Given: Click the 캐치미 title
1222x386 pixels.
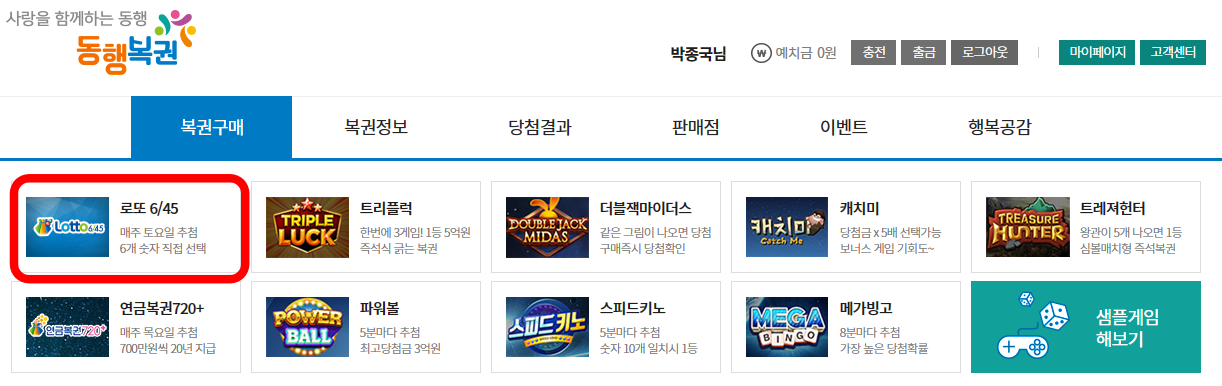Looking at the screenshot, I should (860, 208).
